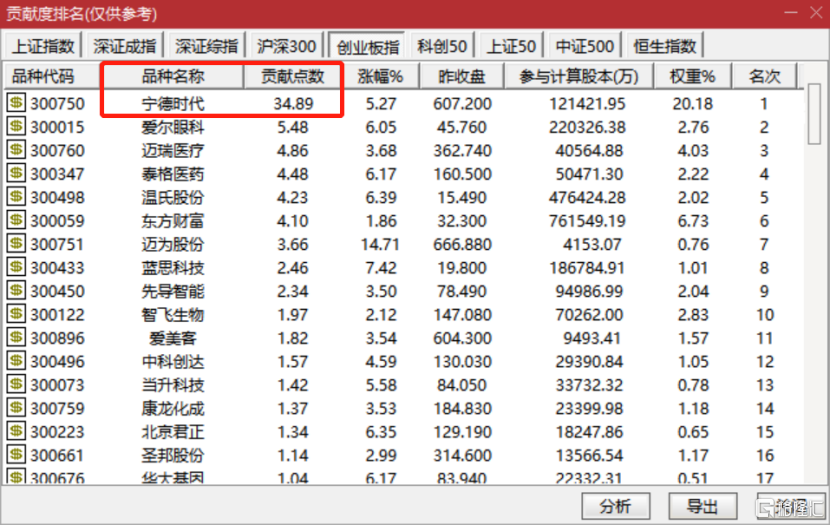
Task: Click the 分析 button
Action: pos(616,506)
